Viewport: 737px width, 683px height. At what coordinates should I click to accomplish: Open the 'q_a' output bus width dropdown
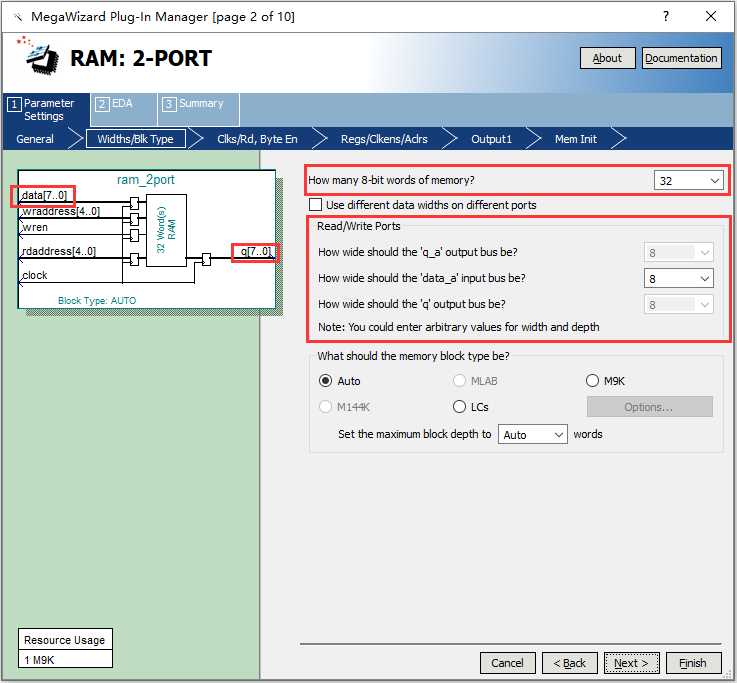tap(678, 253)
